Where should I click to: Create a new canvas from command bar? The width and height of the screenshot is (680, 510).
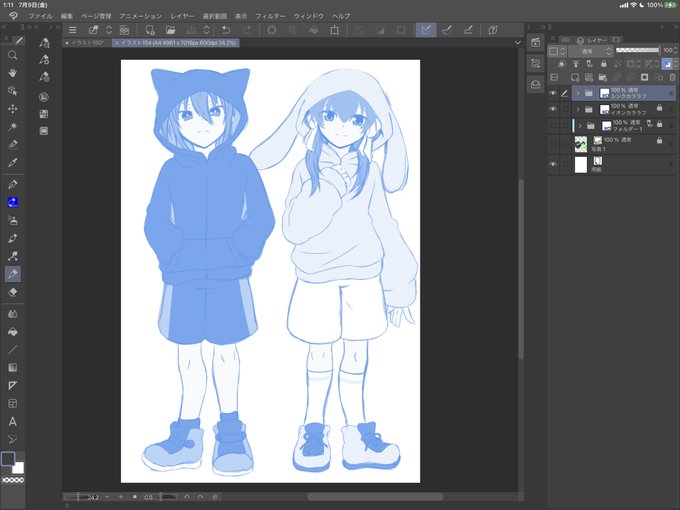(150, 30)
